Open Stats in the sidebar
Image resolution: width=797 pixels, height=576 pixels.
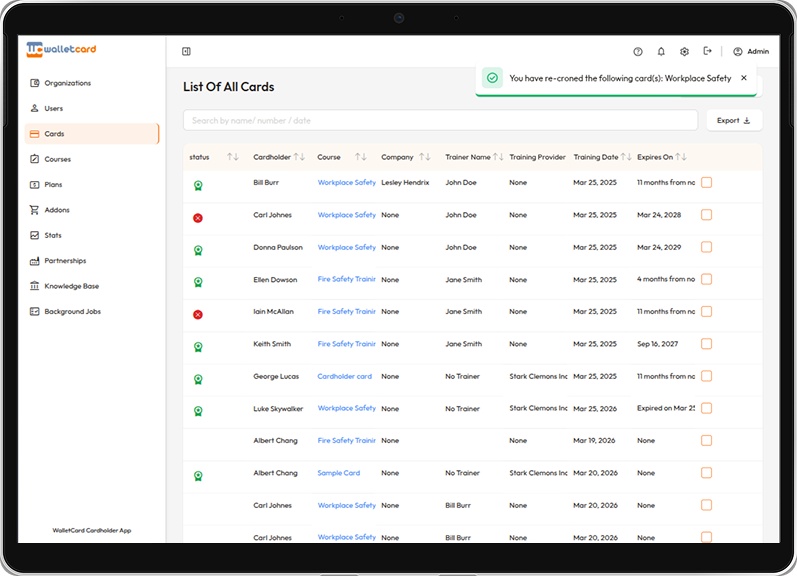(x=91, y=235)
